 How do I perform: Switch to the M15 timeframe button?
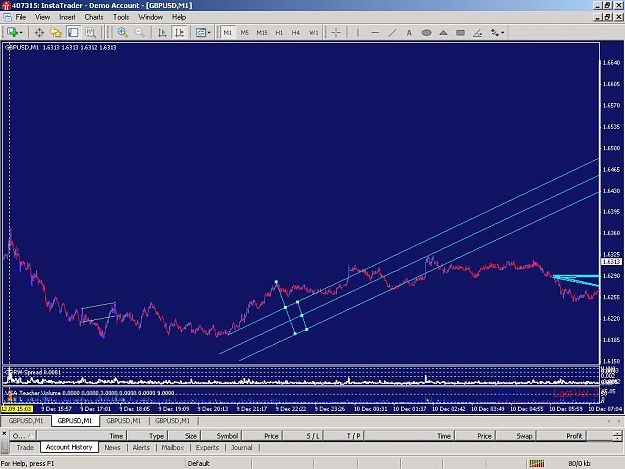[x=262, y=33]
